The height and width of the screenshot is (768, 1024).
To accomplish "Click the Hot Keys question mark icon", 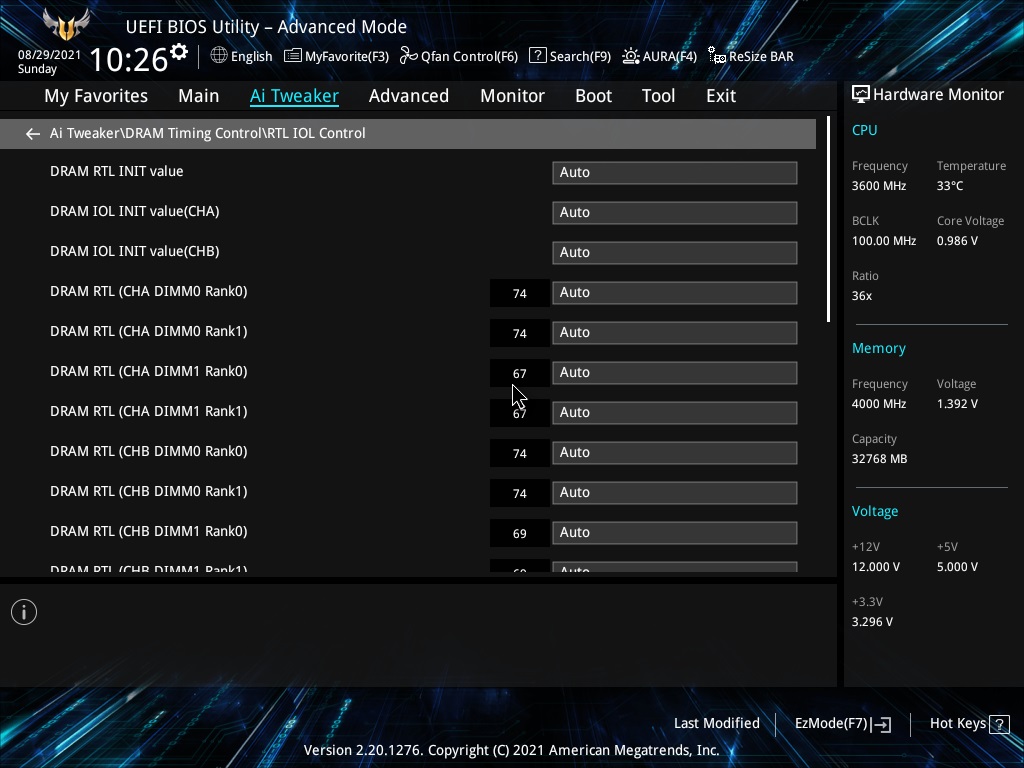I will (999, 724).
